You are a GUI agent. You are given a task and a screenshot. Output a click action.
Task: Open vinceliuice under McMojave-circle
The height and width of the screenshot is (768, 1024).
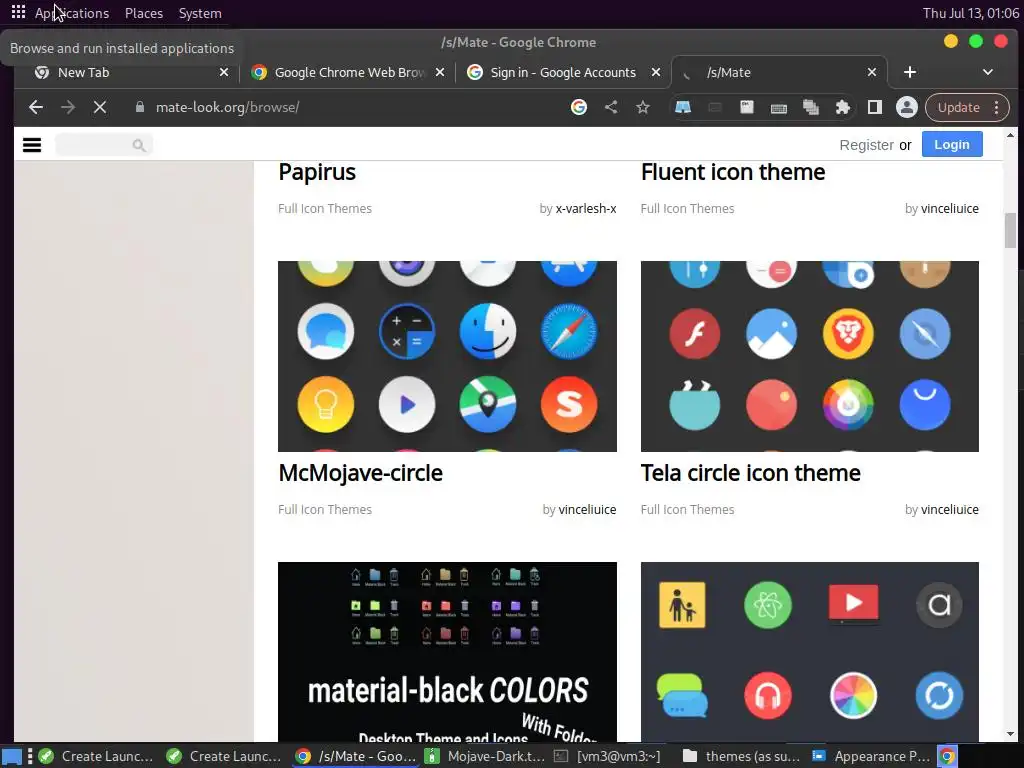coord(587,509)
